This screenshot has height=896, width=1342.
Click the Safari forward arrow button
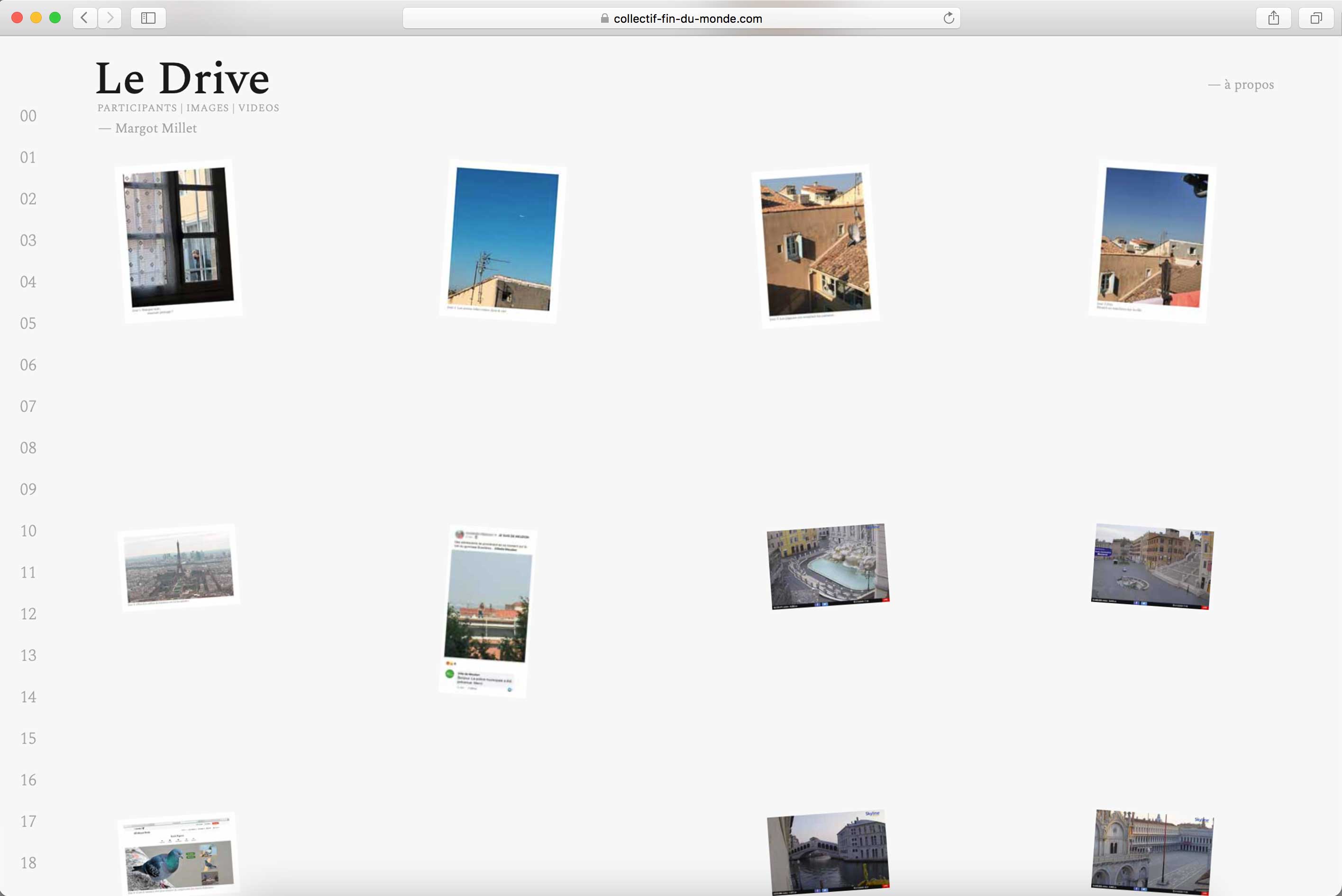[110, 18]
